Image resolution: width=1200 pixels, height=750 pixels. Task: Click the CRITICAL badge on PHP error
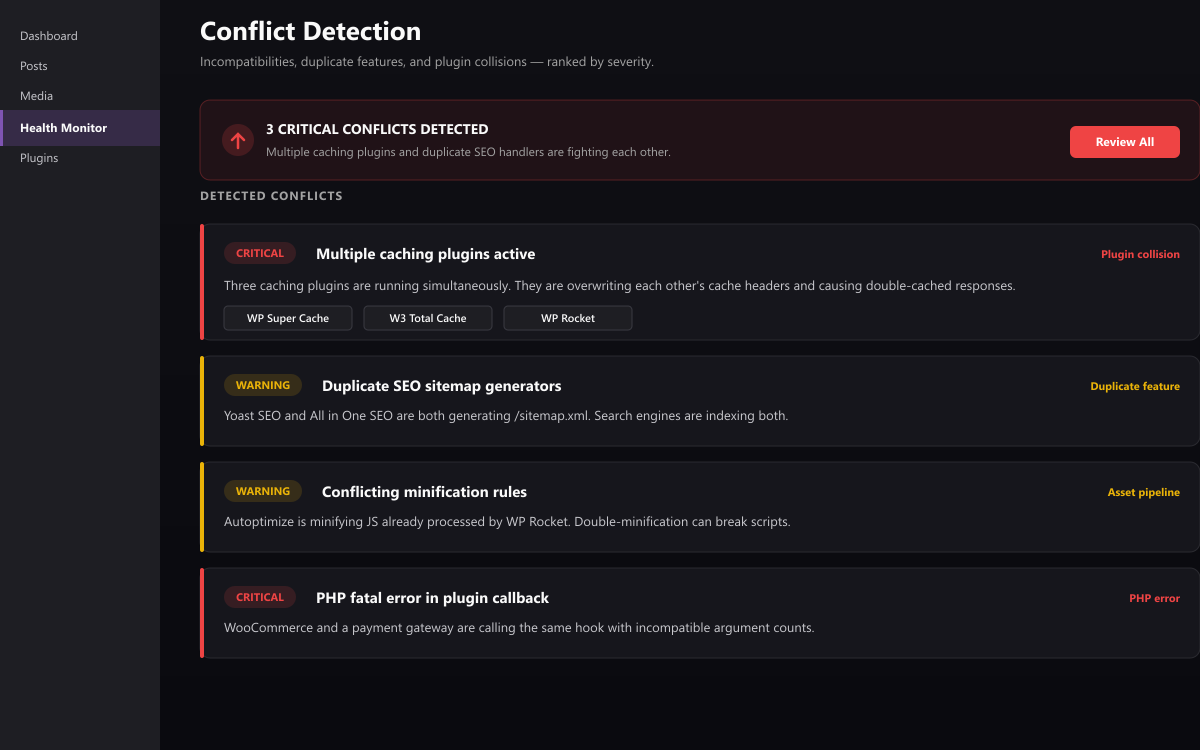coord(260,597)
